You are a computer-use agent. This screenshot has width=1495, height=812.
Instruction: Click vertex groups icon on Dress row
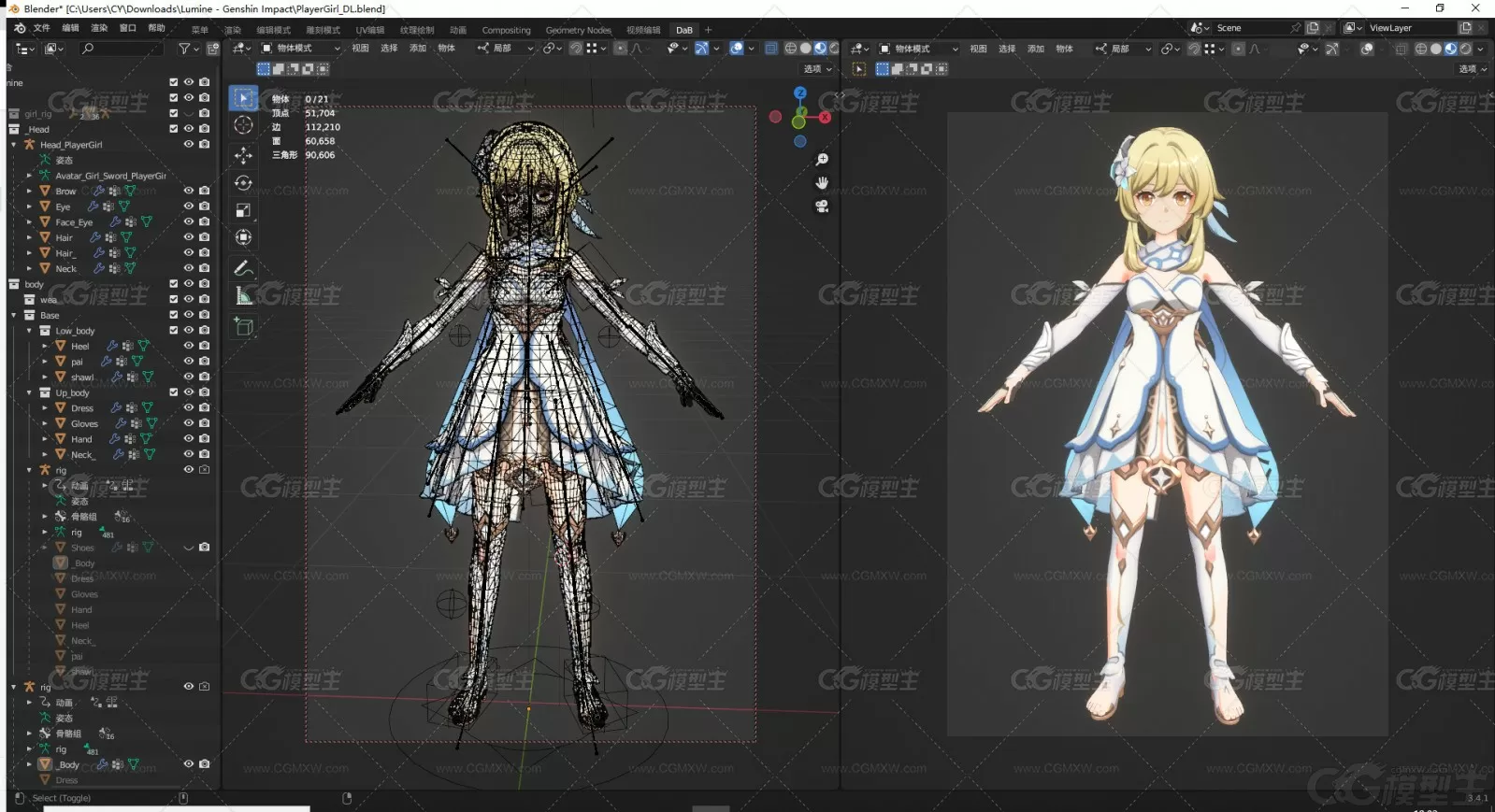pos(131,408)
